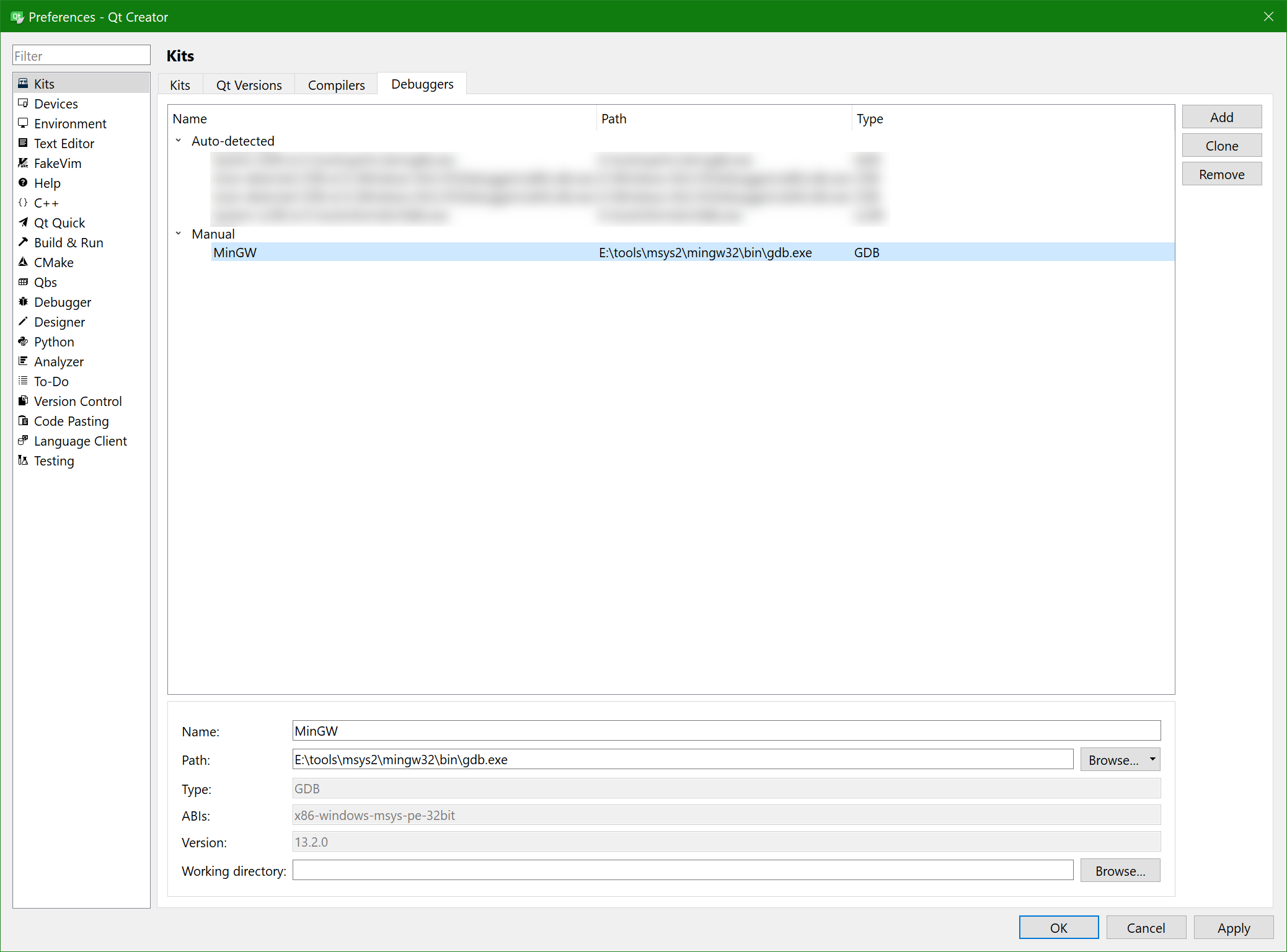Select the Language Client icon
Screen dimensions: 1287x952
pyautogui.click(x=23, y=440)
